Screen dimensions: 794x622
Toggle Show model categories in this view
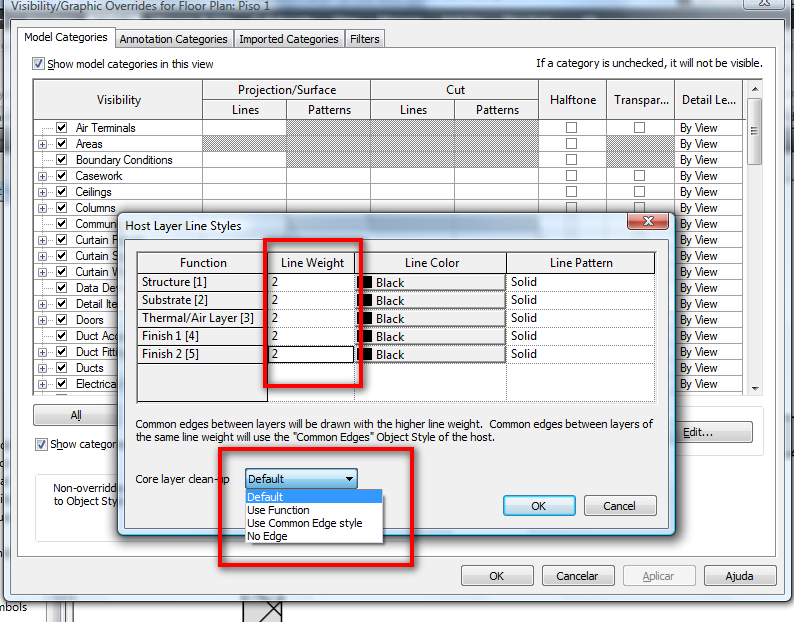(38, 64)
